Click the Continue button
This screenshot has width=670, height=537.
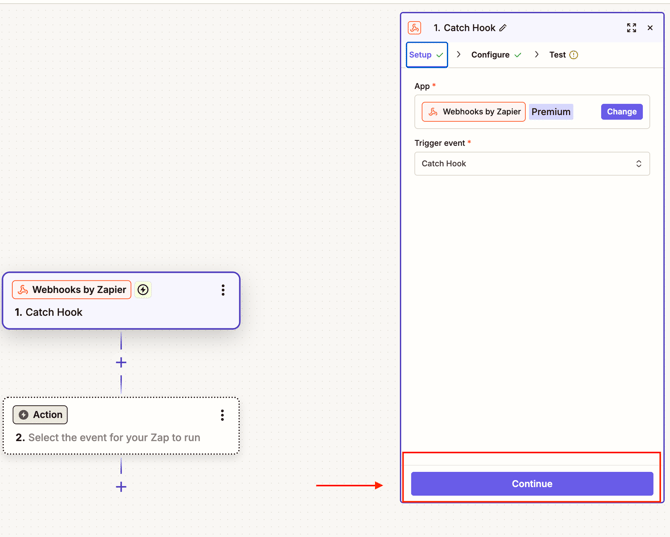coord(532,484)
